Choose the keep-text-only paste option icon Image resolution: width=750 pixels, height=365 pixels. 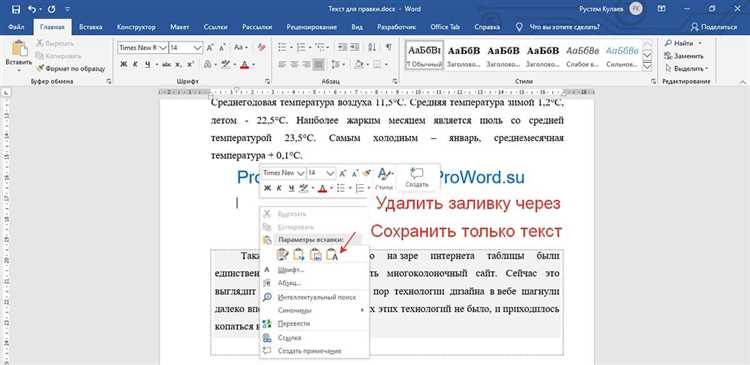332,255
